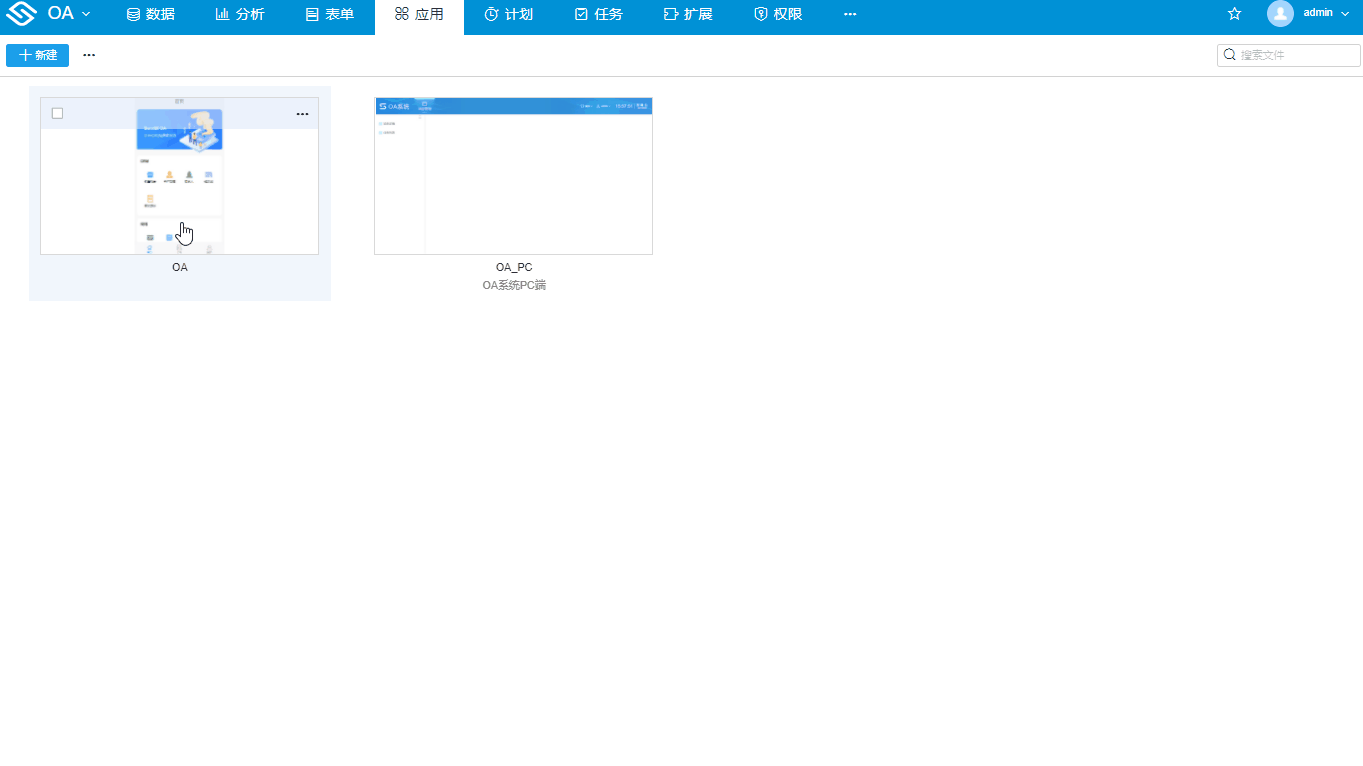
Task: Click the user avatar icon
Action: (x=1280, y=14)
